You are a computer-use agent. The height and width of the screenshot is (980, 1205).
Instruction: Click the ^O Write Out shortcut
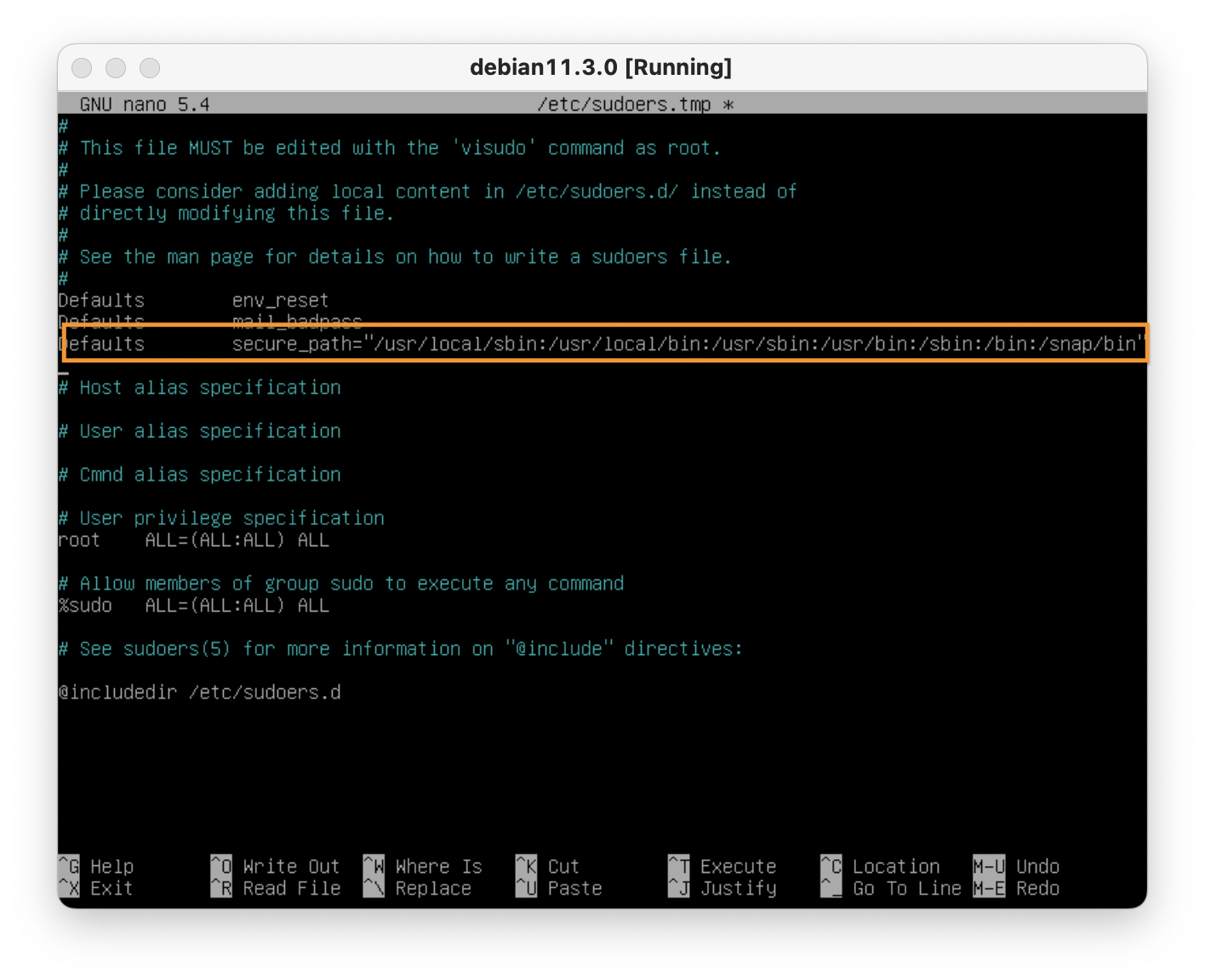pyautogui.click(x=275, y=866)
